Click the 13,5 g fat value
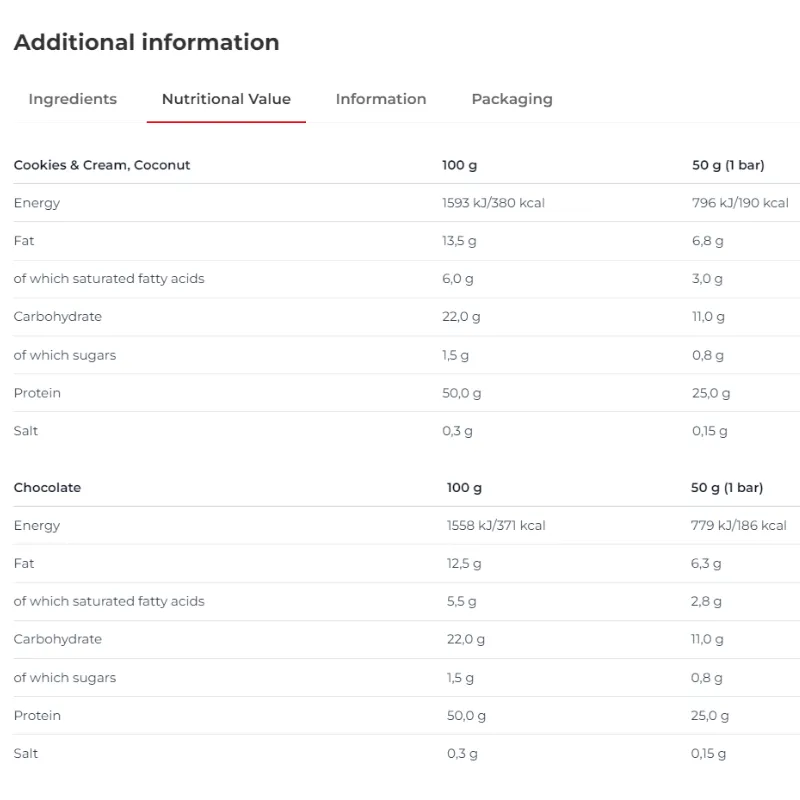The width and height of the screenshot is (800, 800). (459, 241)
